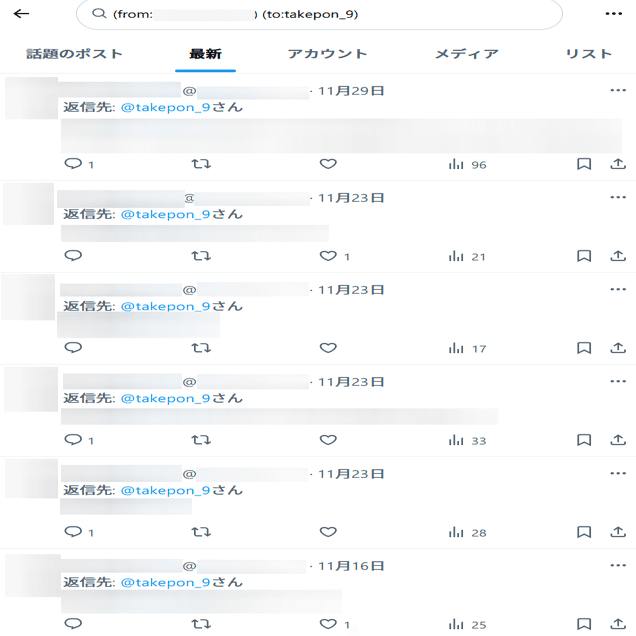The image size is (636, 636).
Task: Repost the 11月29日 post
Action: click(x=201, y=164)
